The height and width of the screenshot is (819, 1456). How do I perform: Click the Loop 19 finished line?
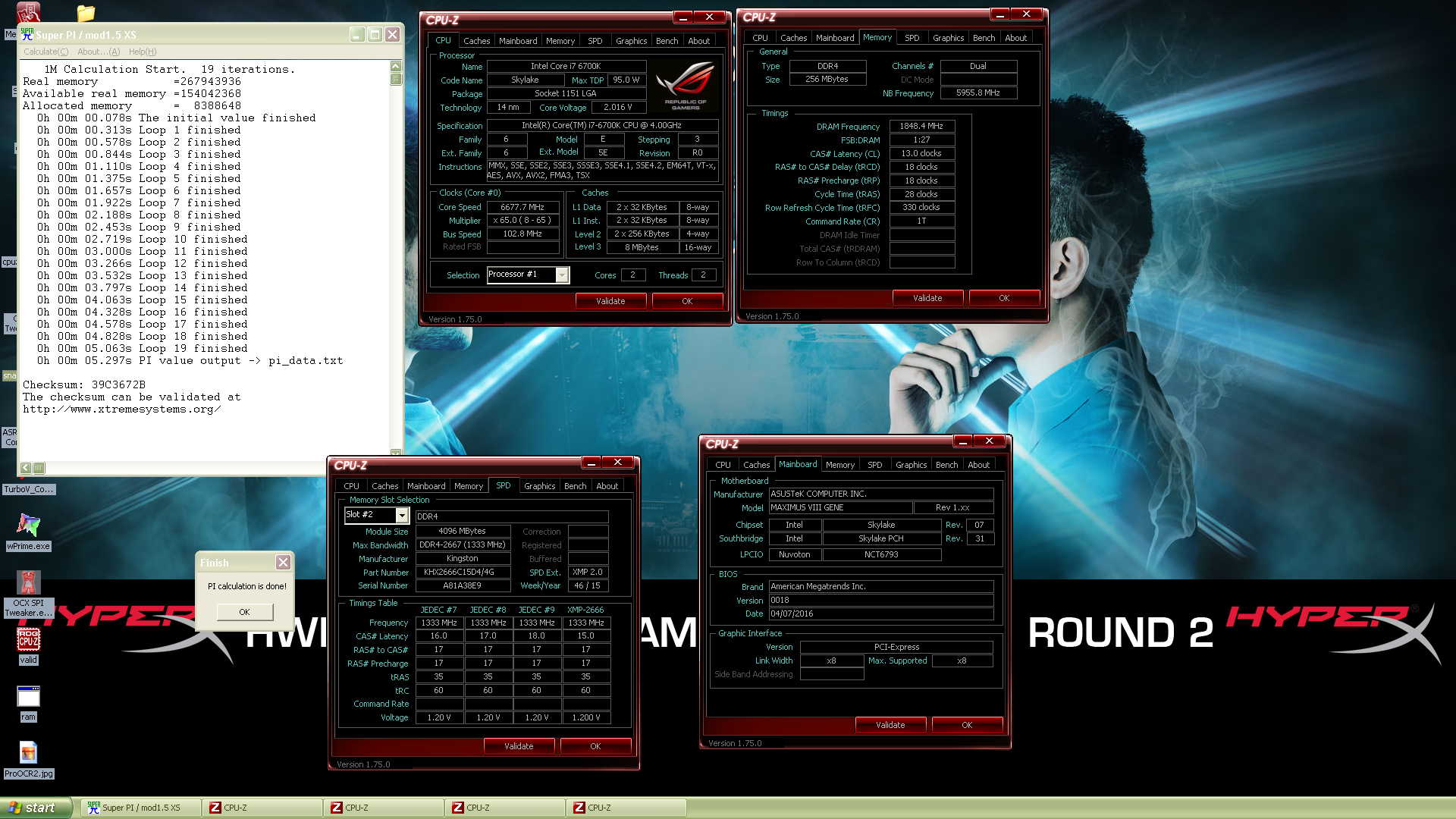[143, 348]
